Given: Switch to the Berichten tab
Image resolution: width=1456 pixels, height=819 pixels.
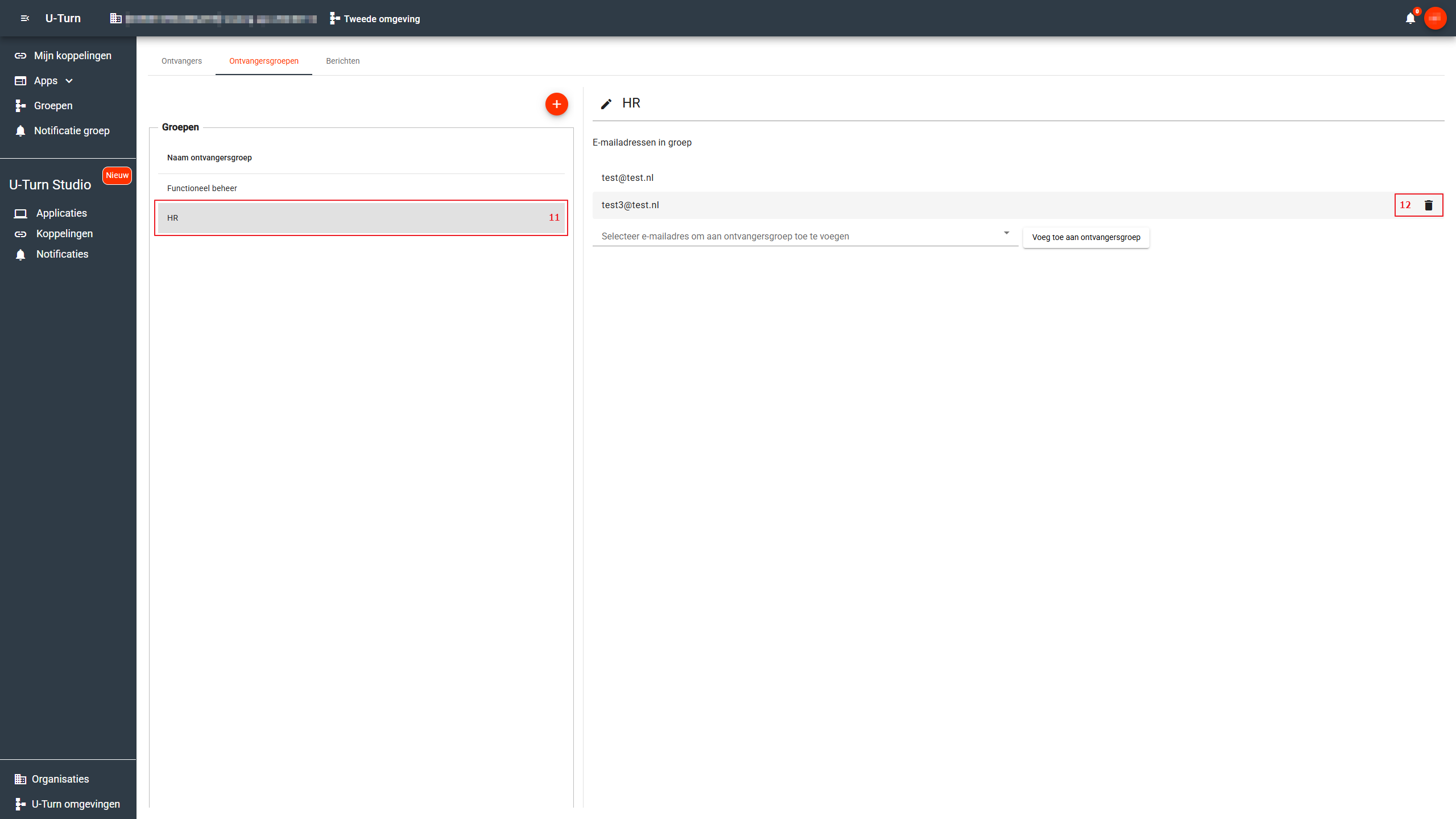Looking at the screenshot, I should (342, 61).
